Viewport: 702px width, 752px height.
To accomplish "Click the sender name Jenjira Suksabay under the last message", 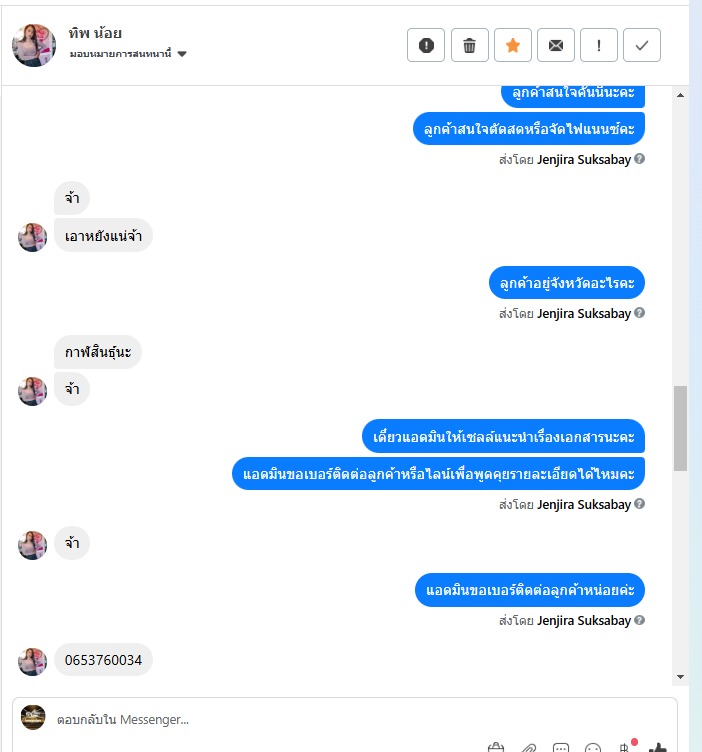I will click(x=584, y=621).
